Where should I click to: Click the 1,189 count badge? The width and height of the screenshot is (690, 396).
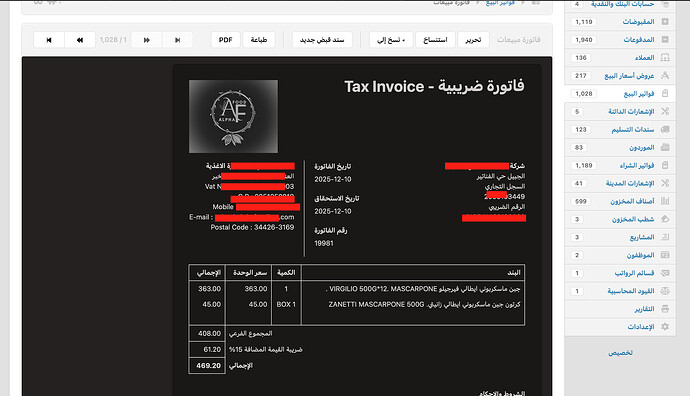tap(584, 165)
